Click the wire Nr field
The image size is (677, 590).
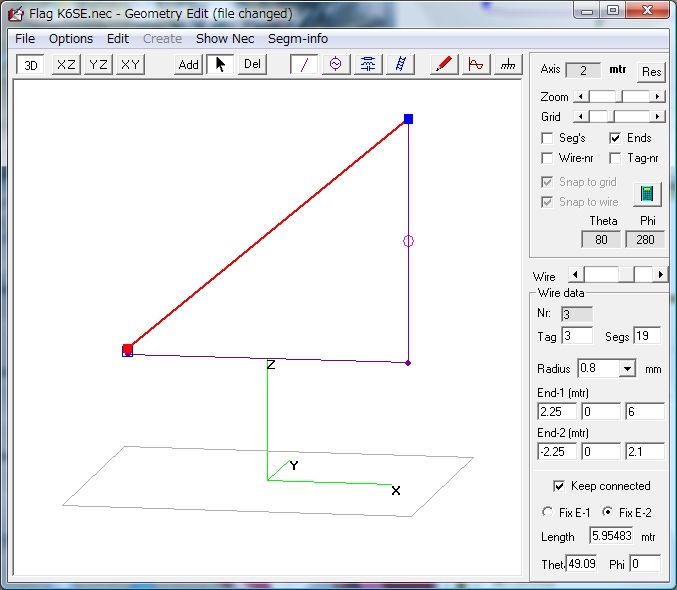click(577, 314)
